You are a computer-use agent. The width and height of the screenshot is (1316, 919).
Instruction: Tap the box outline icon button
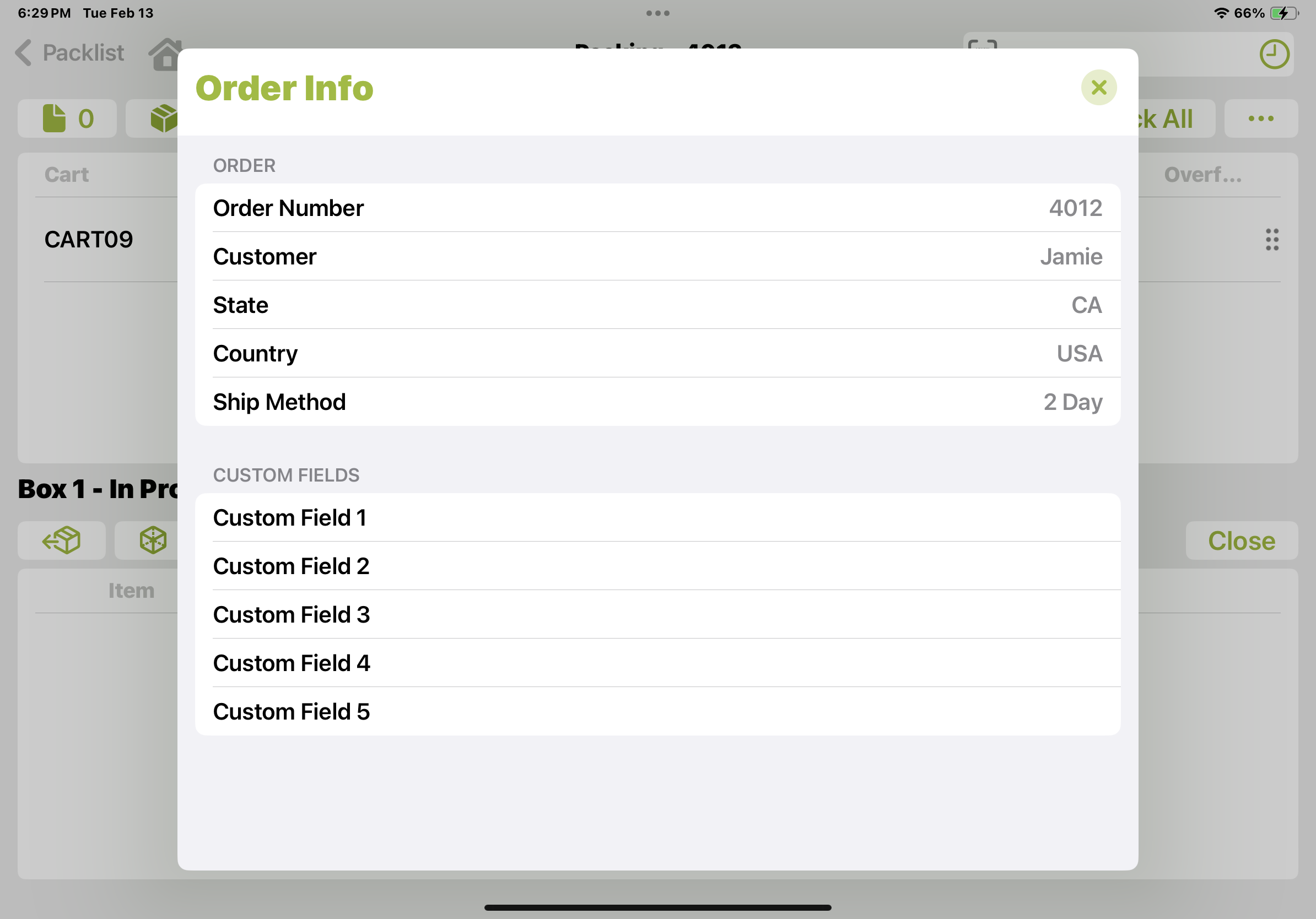point(153,540)
